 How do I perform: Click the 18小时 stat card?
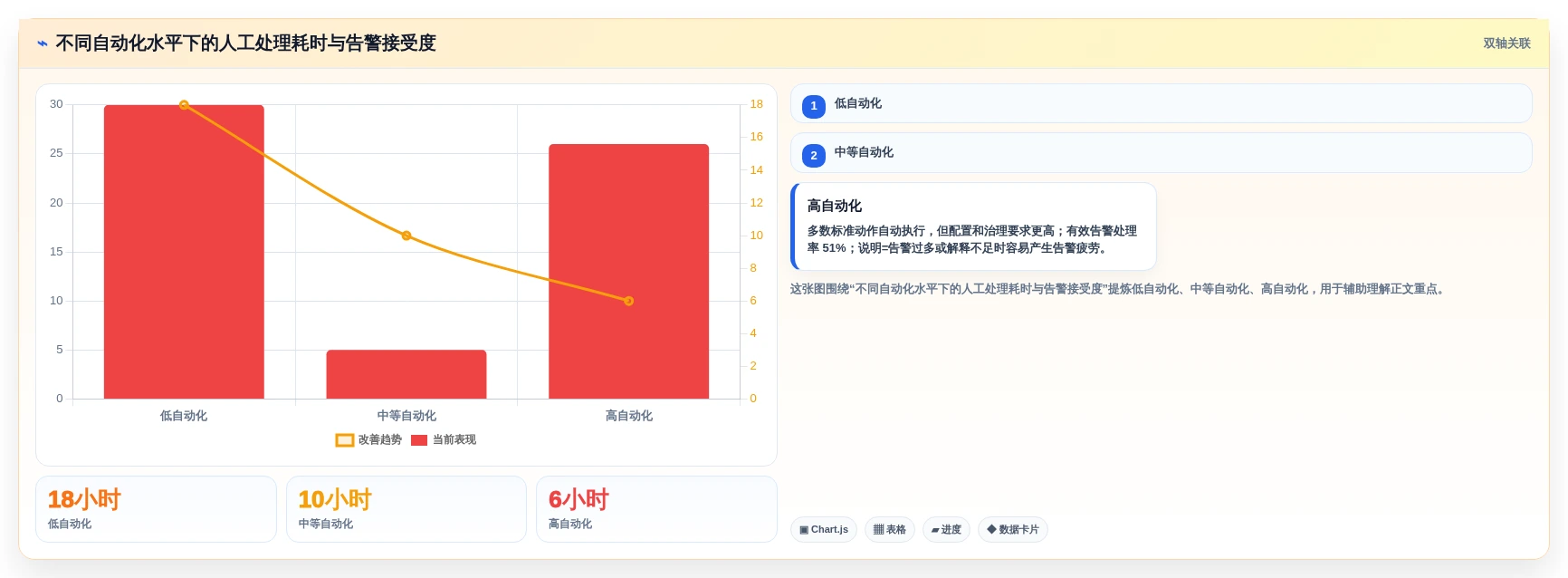tap(156, 509)
